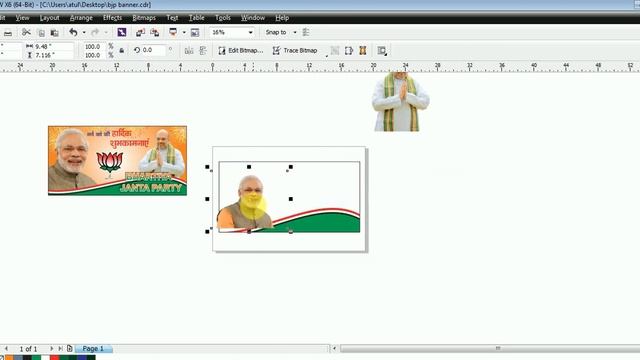Click the Options icon next to Snap to
The height and width of the screenshot is (360, 640).
tap(306, 32)
